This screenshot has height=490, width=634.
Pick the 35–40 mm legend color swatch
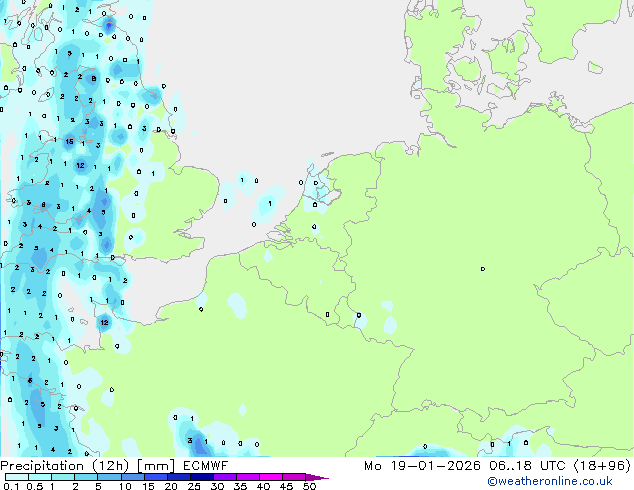[x=247, y=477]
